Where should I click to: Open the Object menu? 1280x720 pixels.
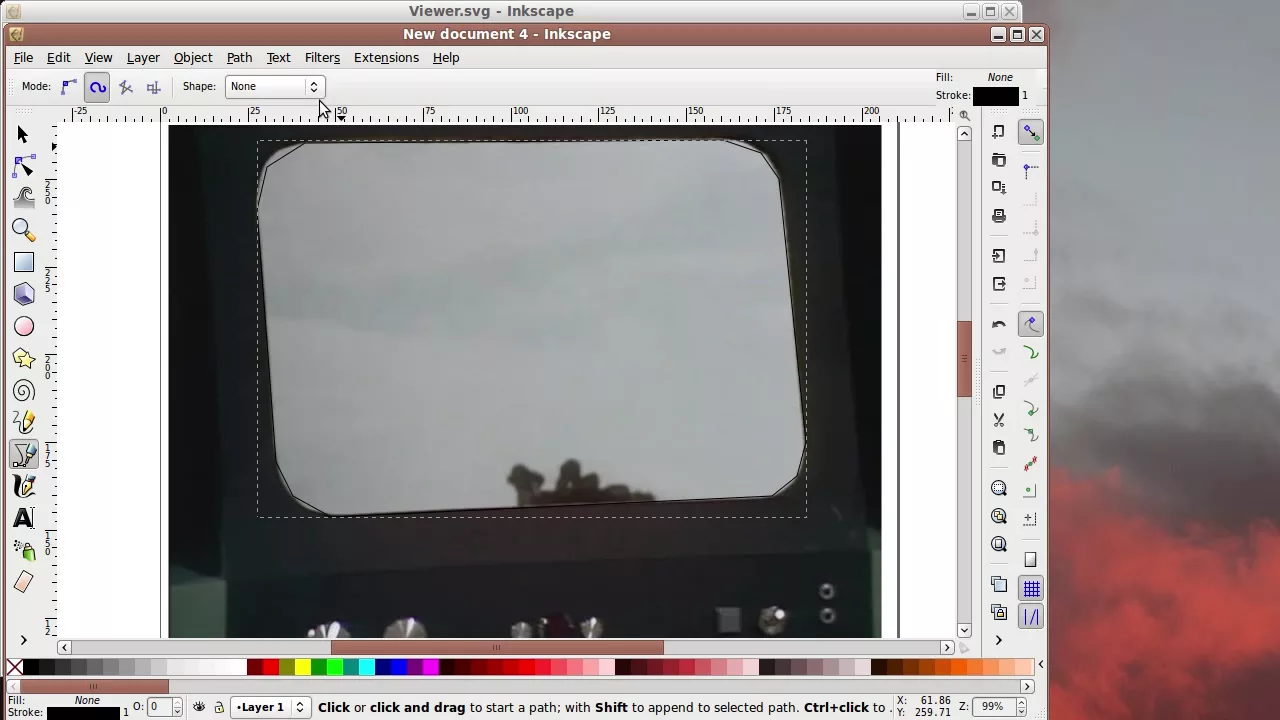pos(193,58)
